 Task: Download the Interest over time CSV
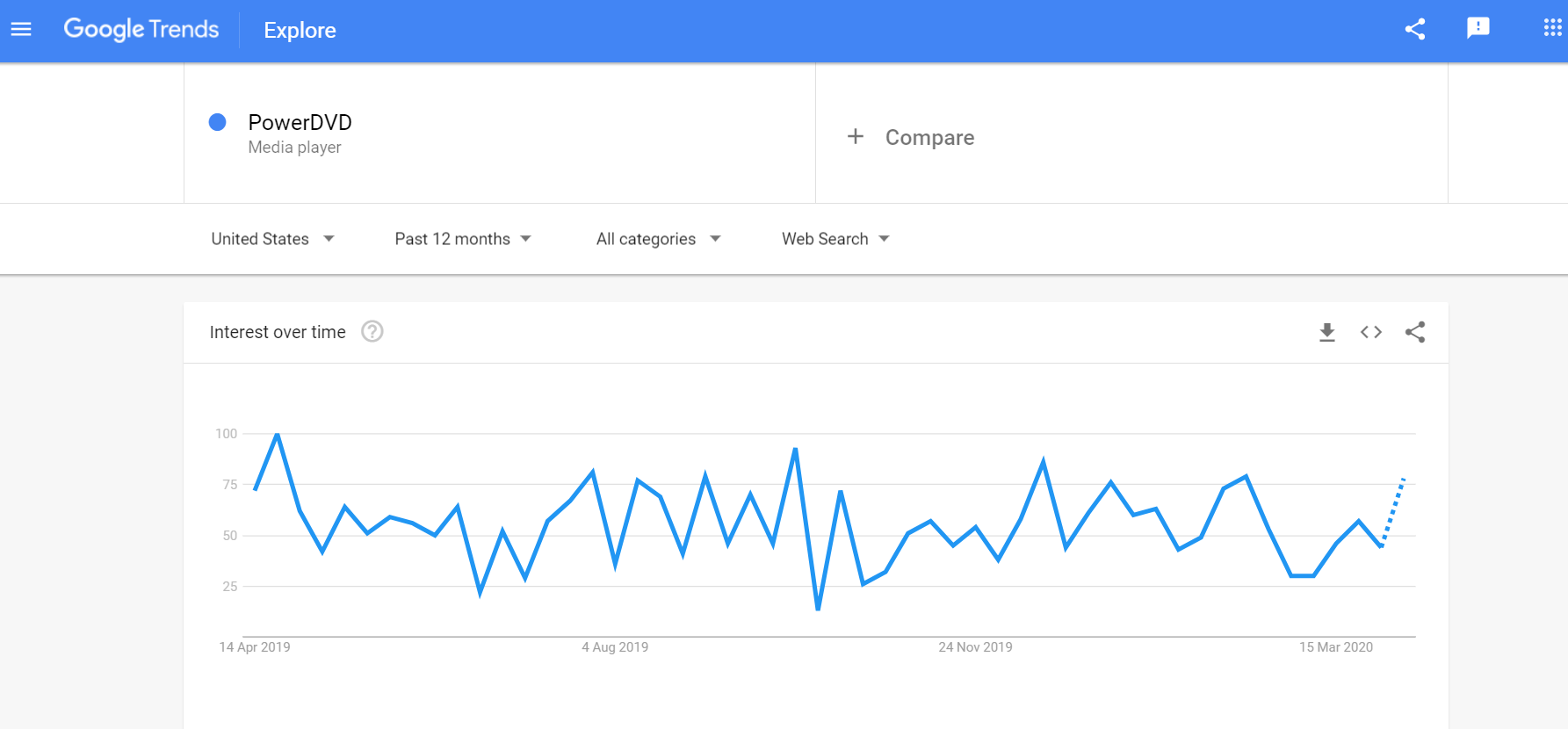pos(1327,332)
